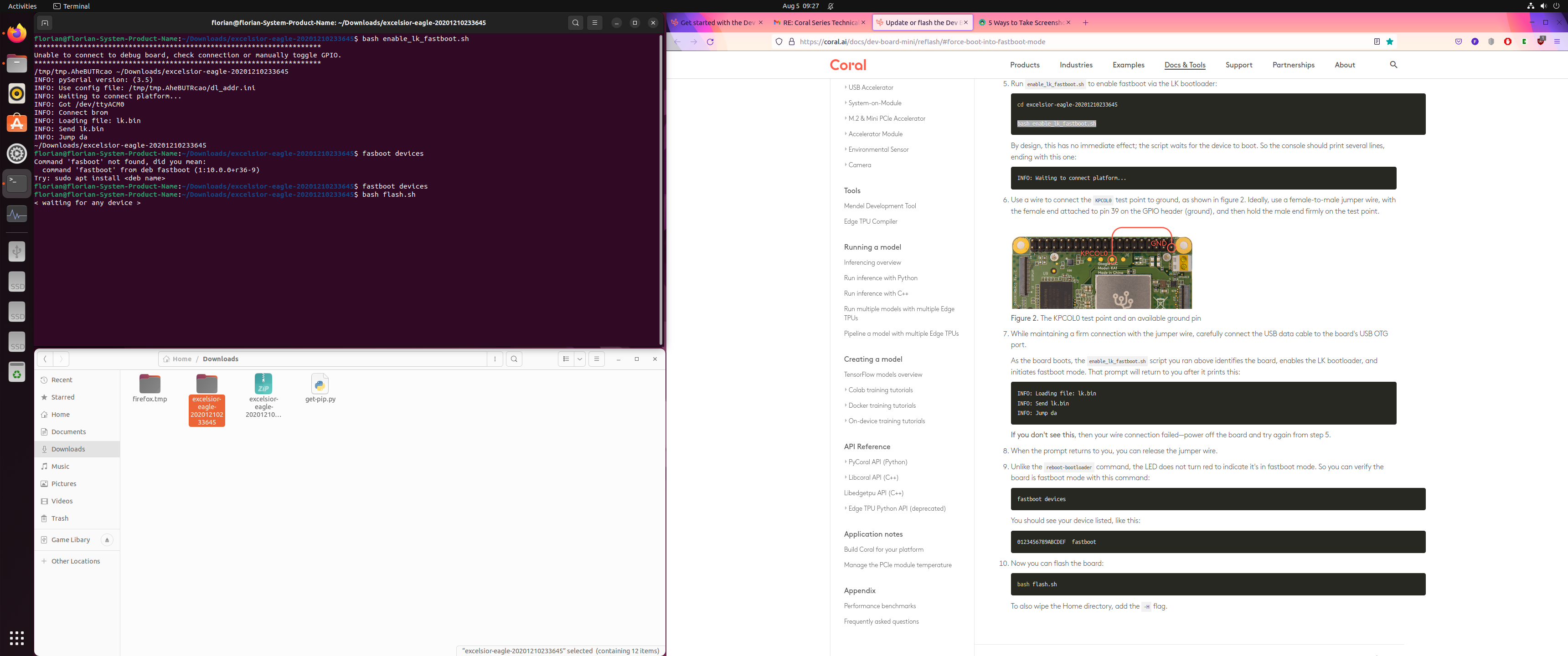Click the Firefox bookmark star icon

point(1390,42)
